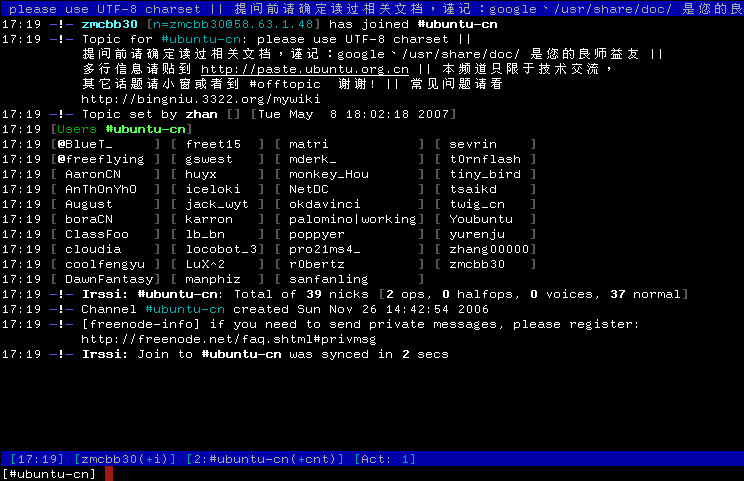
Task: Select nick monkey_Hou in user list
Action: click(x=329, y=174)
